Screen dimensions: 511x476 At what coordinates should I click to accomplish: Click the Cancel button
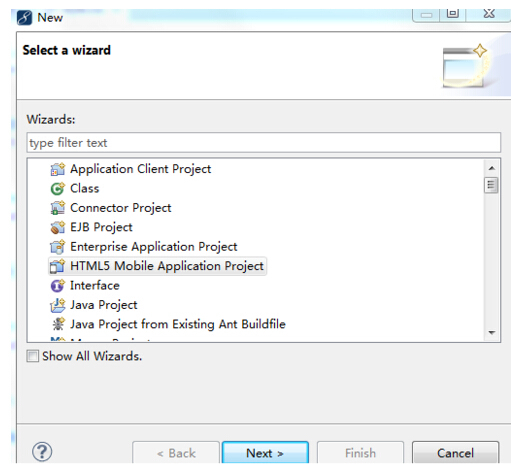point(455,453)
